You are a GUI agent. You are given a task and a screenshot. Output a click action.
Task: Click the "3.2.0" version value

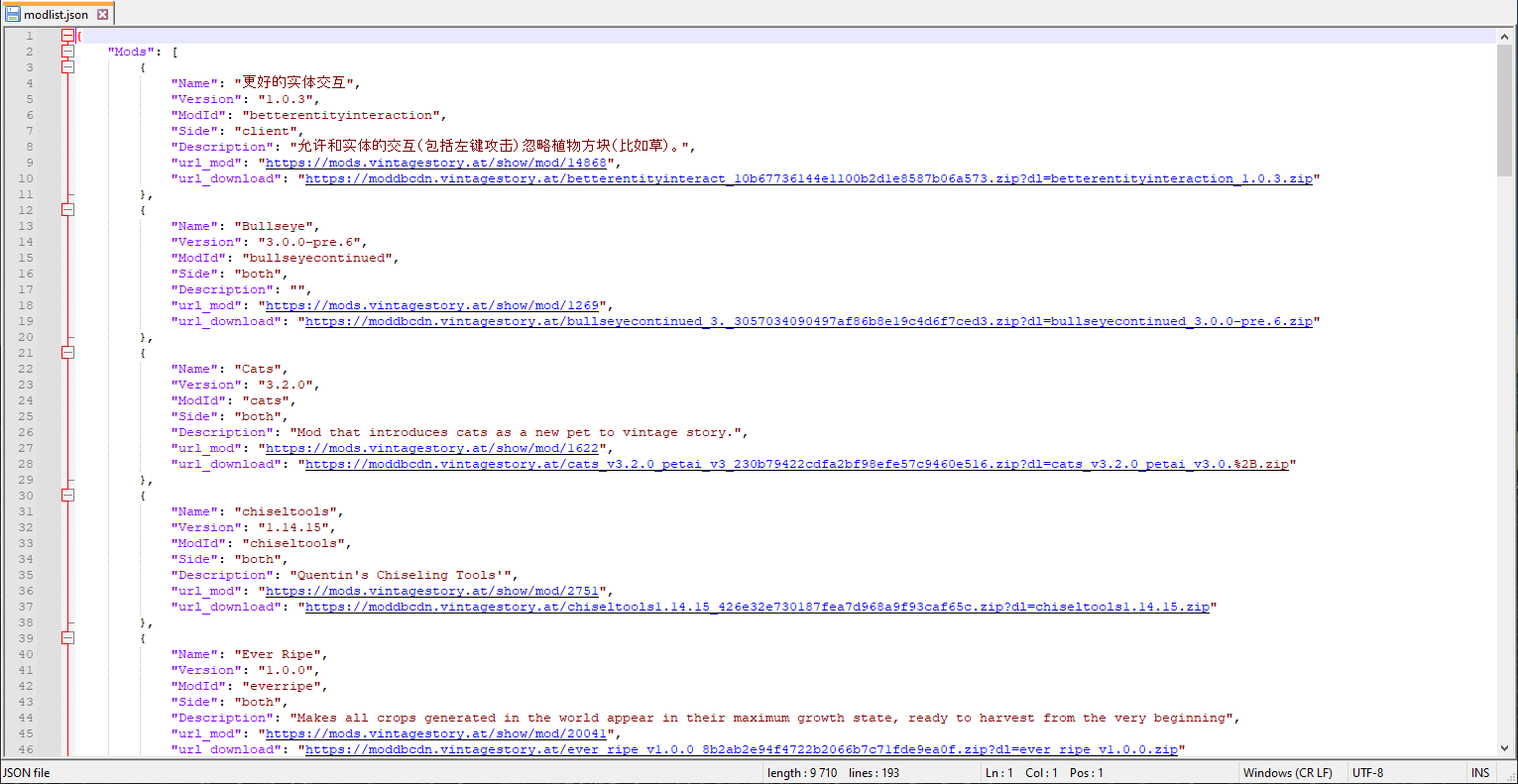pos(286,385)
